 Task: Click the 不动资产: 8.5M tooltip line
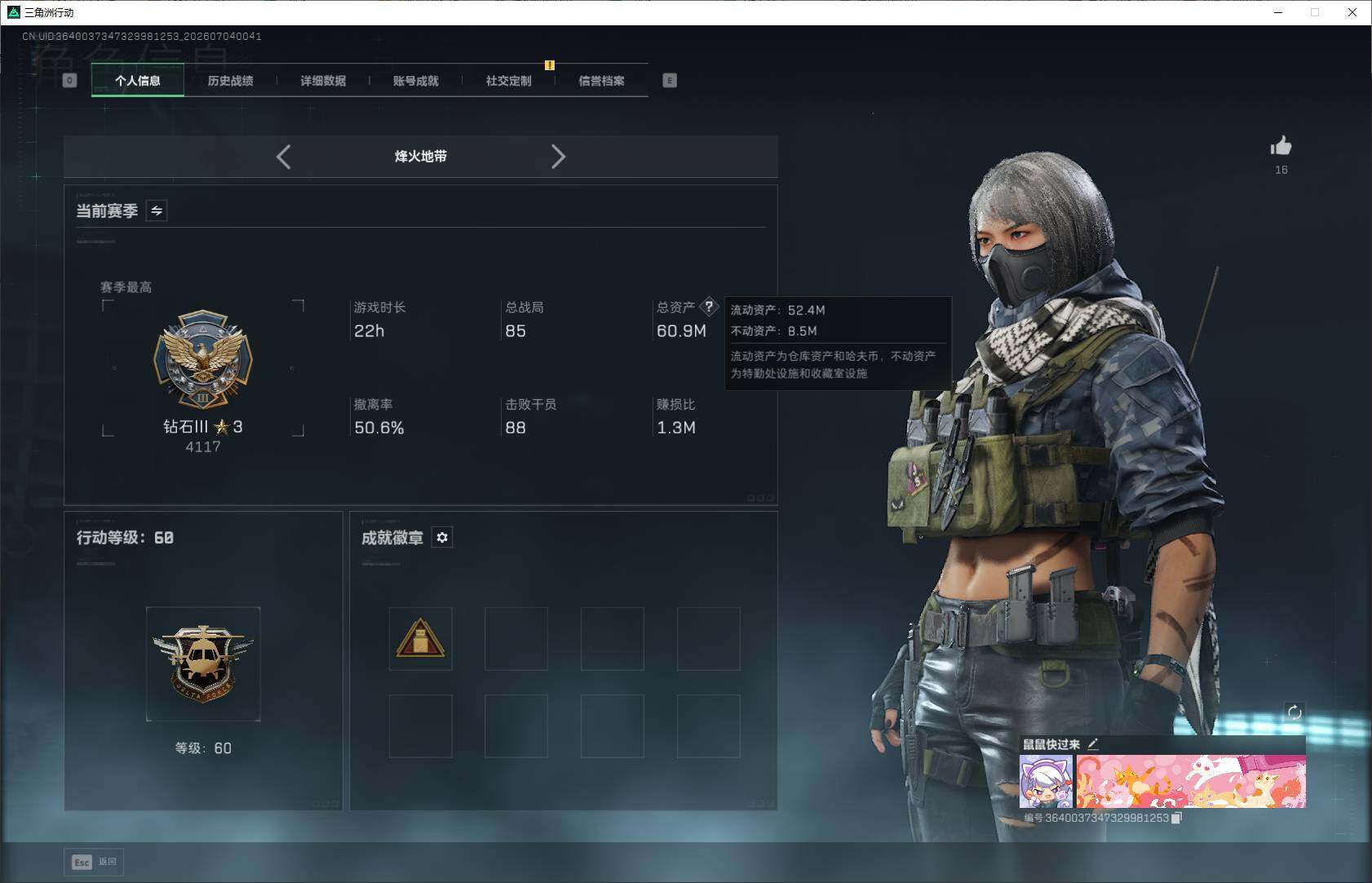tap(773, 331)
